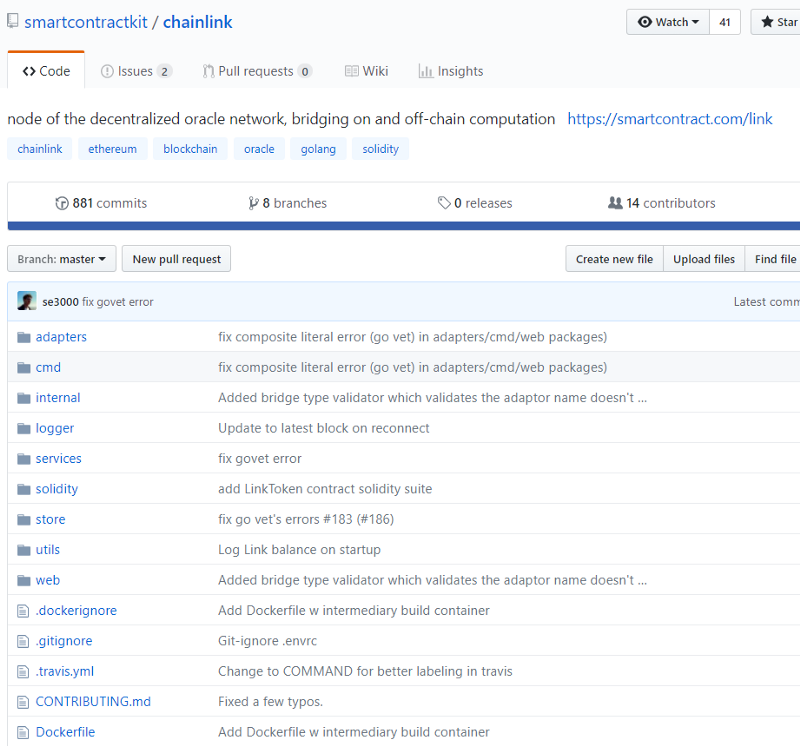The image size is (800, 746).
Task: Open commit 'add LinkToken contract solidity suite'
Action: tap(325, 489)
